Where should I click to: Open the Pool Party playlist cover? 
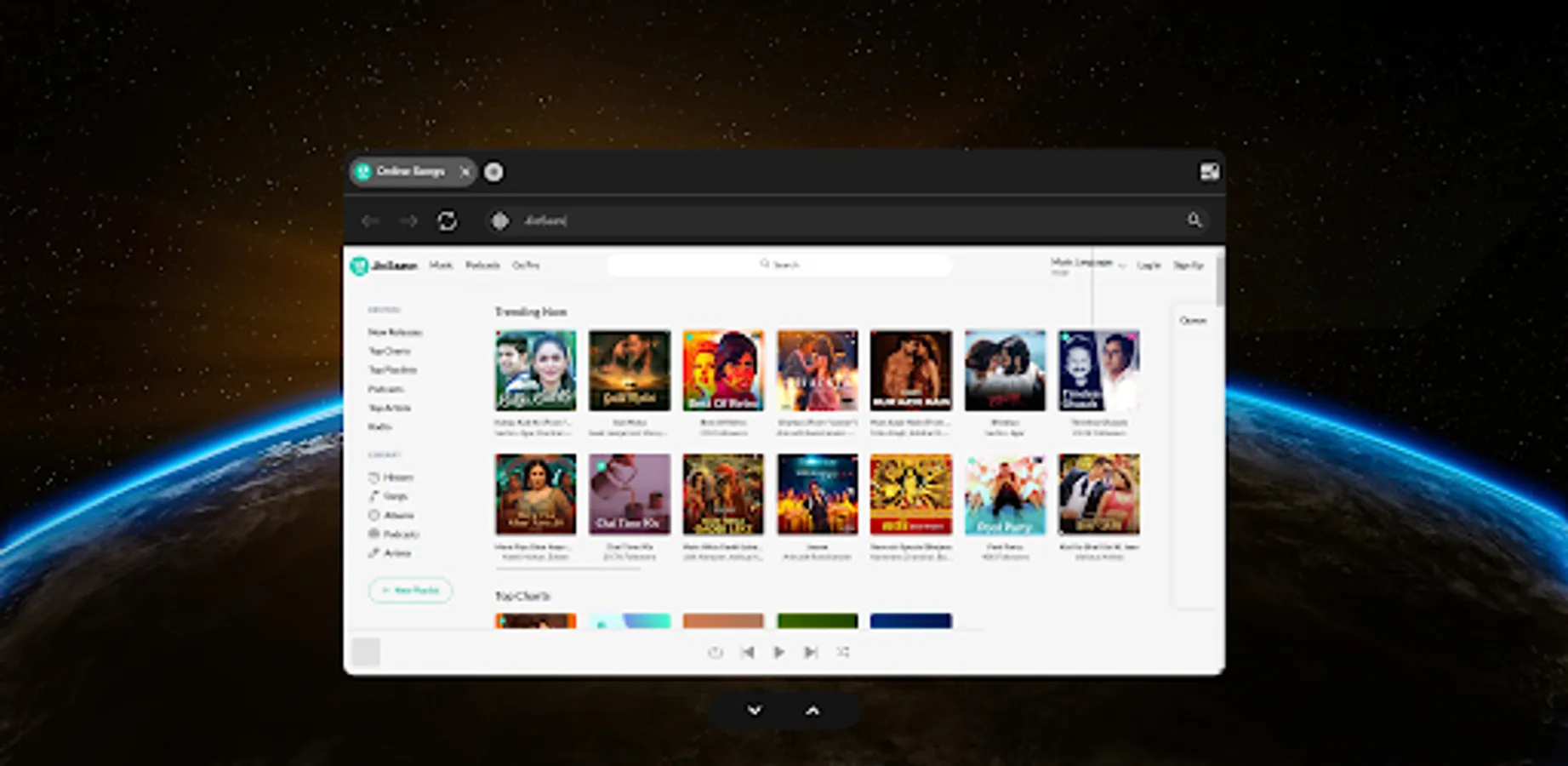pos(1005,494)
